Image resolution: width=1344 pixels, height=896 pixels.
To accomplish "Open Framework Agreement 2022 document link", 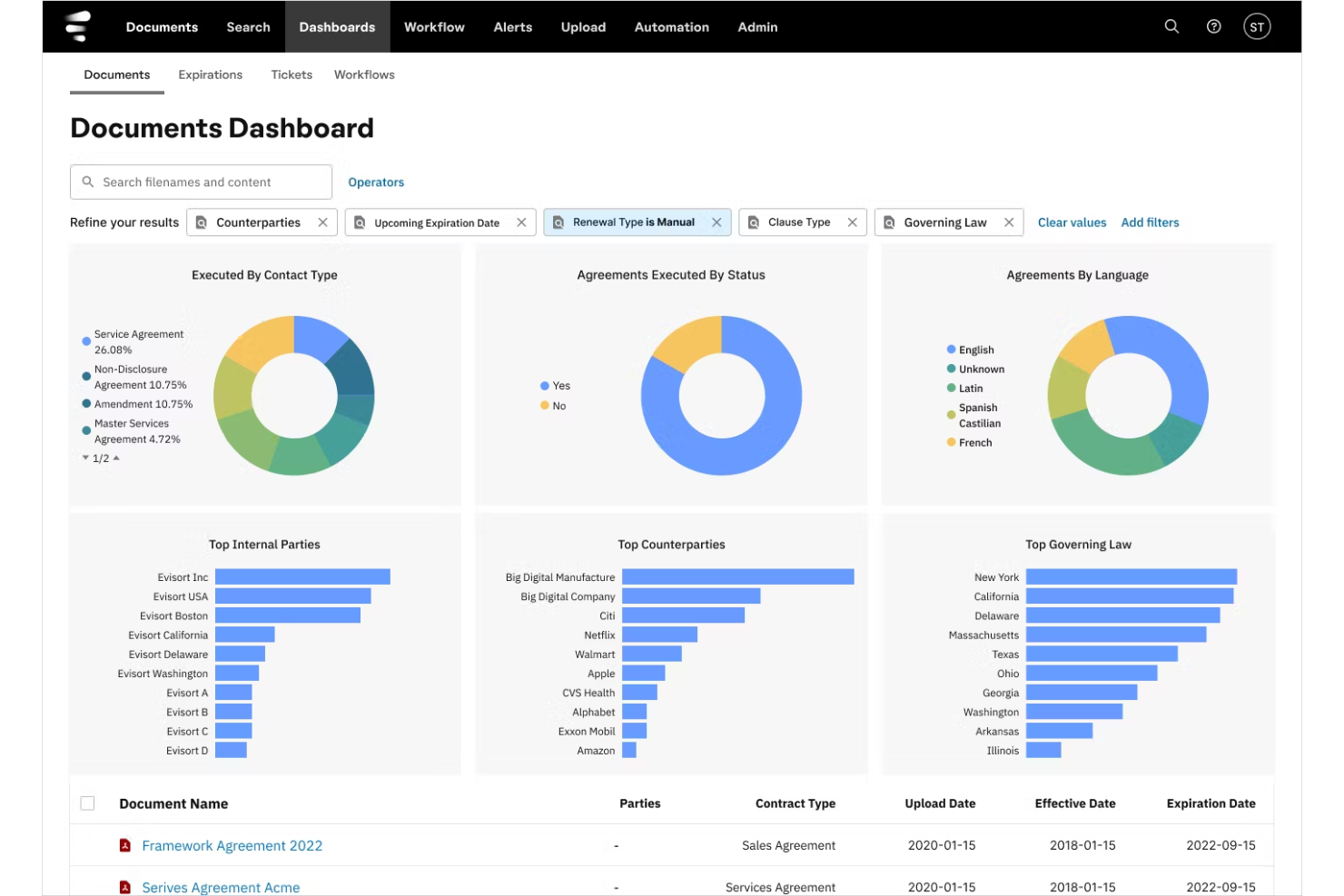I will (x=232, y=845).
